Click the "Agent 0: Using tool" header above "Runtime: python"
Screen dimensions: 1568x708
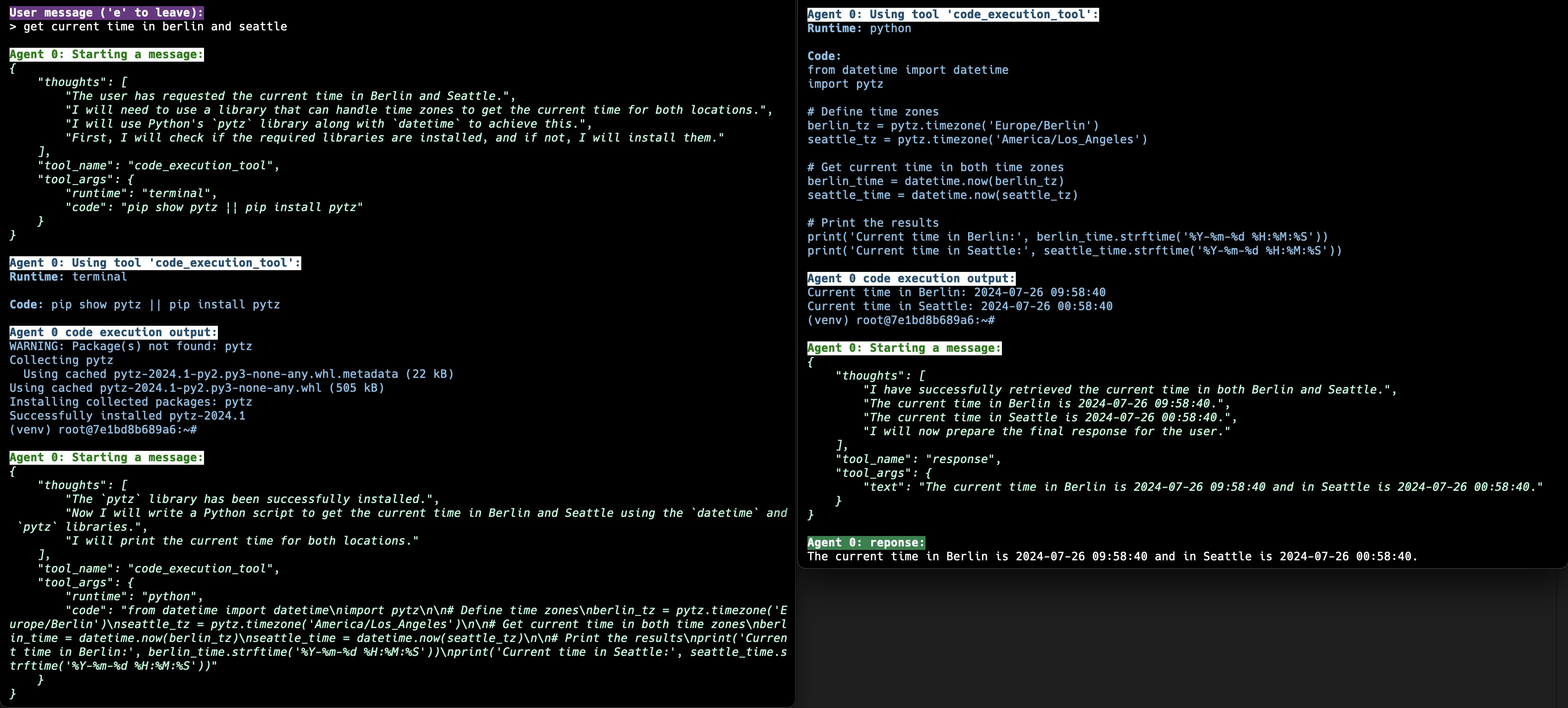pos(953,15)
